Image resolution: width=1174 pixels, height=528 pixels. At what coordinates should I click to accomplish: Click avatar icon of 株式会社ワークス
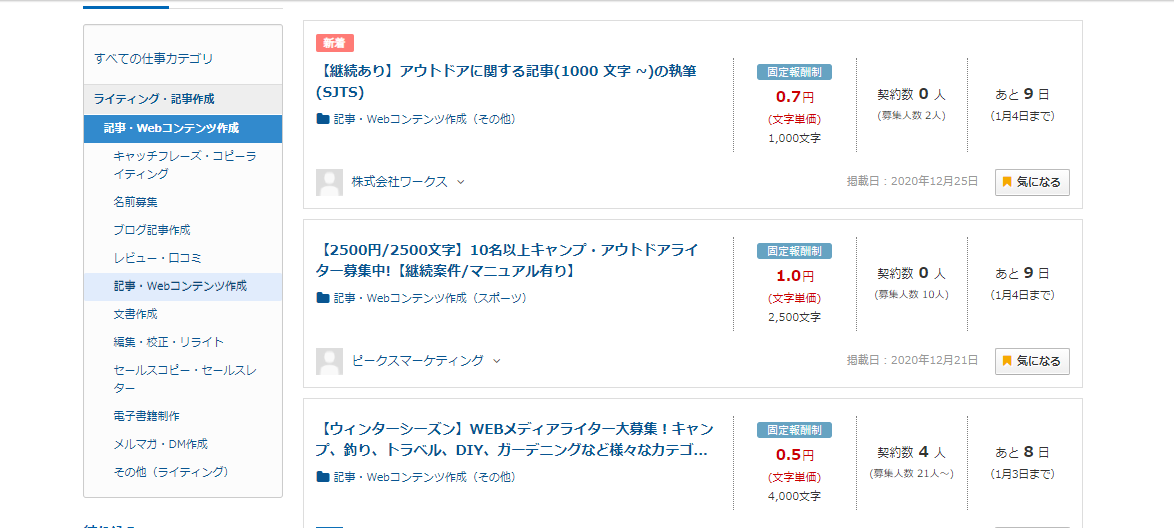(329, 182)
